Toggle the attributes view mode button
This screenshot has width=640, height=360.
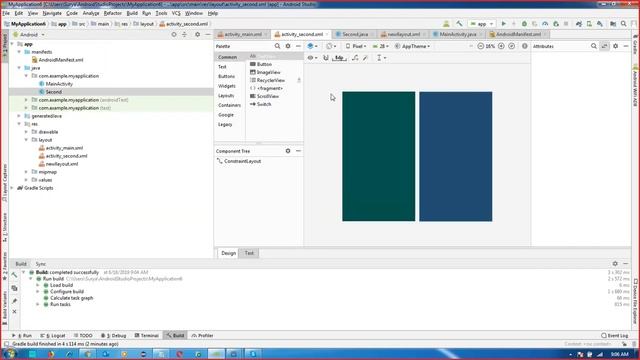point(604,46)
